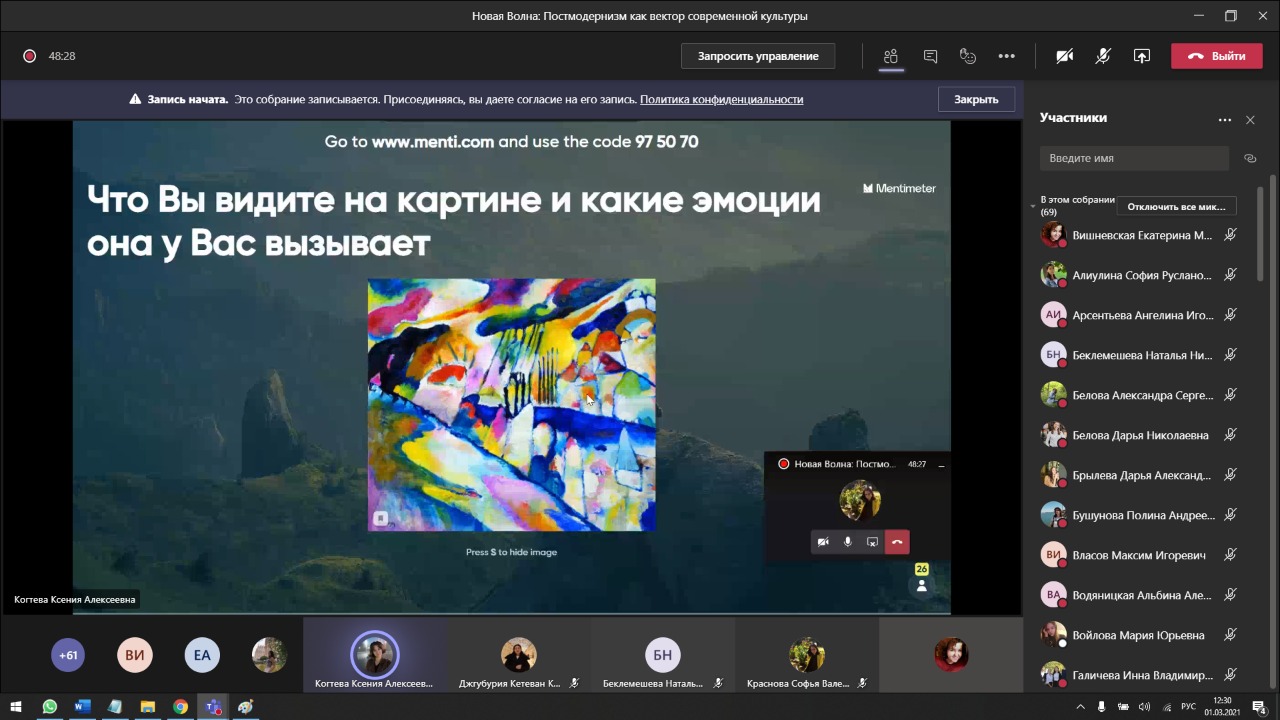1280x720 pixels.
Task: Hang up from the mini call window
Action: (x=897, y=542)
